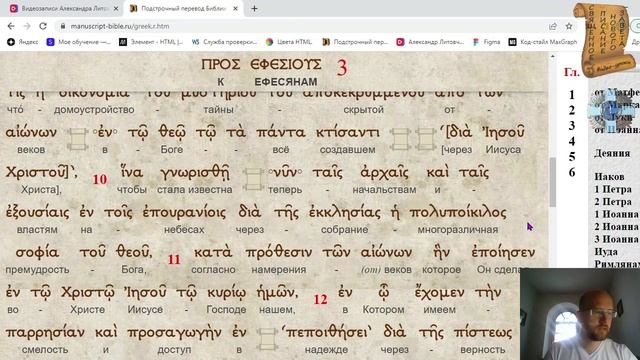Close the Видеозаписи Александра tab

[x=116, y=8]
